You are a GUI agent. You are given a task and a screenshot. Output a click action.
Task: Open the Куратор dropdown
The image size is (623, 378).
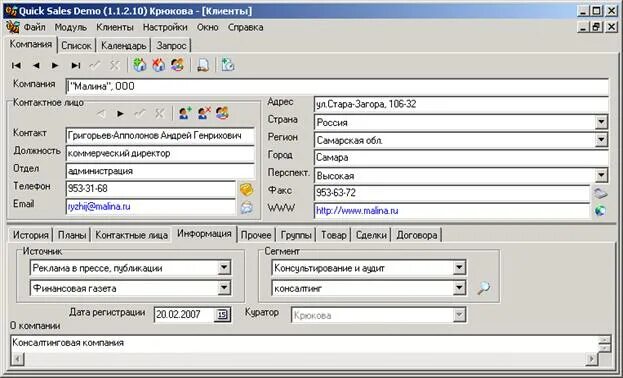point(459,315)
